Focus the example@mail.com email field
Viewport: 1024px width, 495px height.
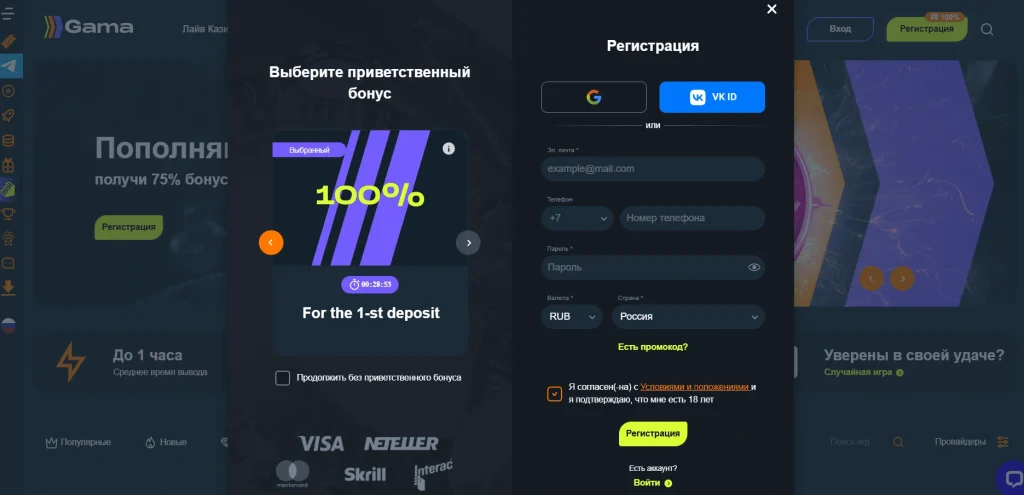[653, 168]
